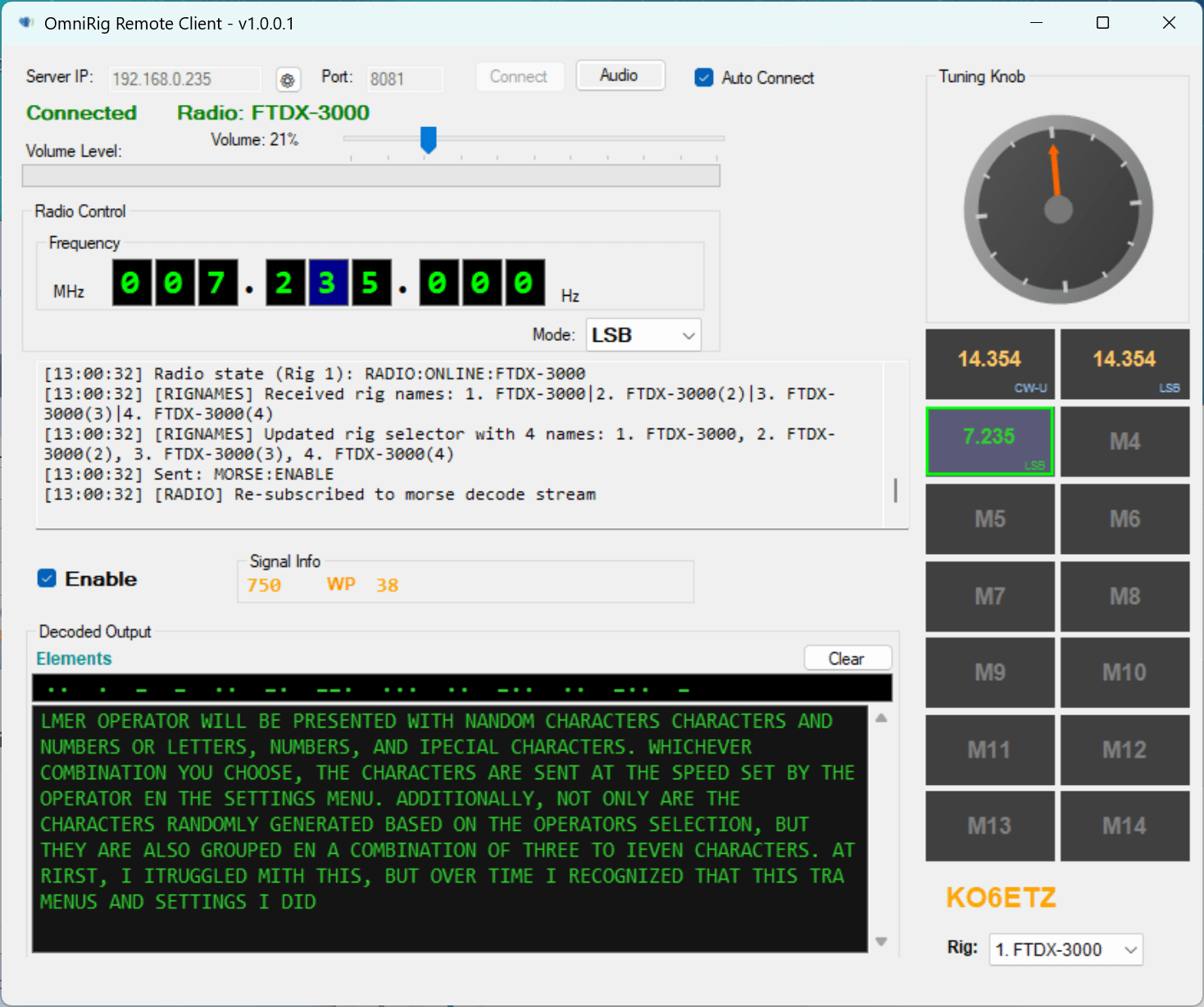Click inside the decoded text output area
This screenshot has height=1007, width=1204.
[450, 829]
